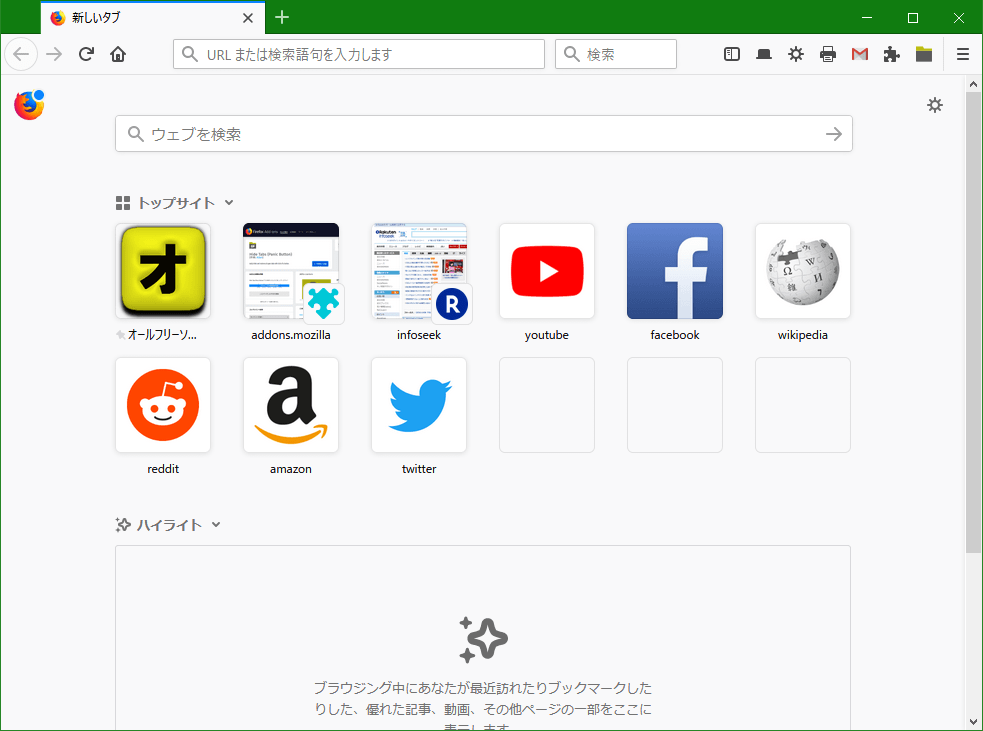Click the トップサイト section heading
This screenshot has width=983, height=731.
[x=176, y=202]
